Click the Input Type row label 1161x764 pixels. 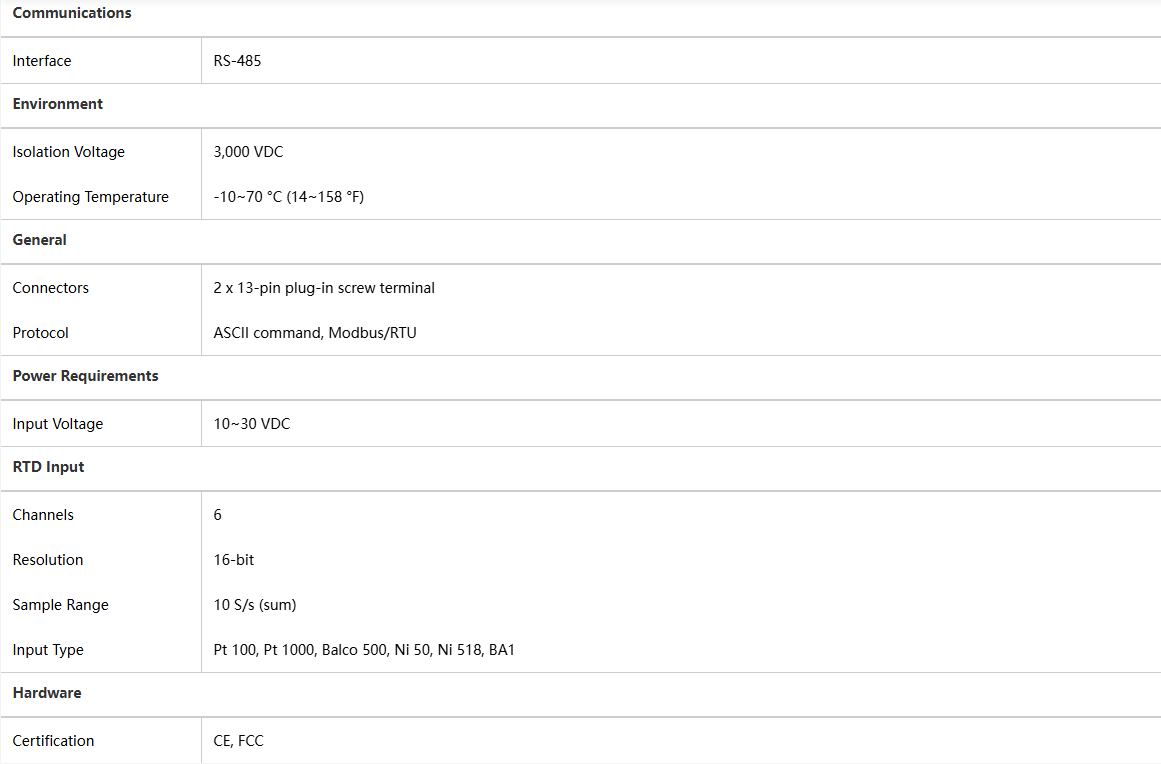click(48, 650)
